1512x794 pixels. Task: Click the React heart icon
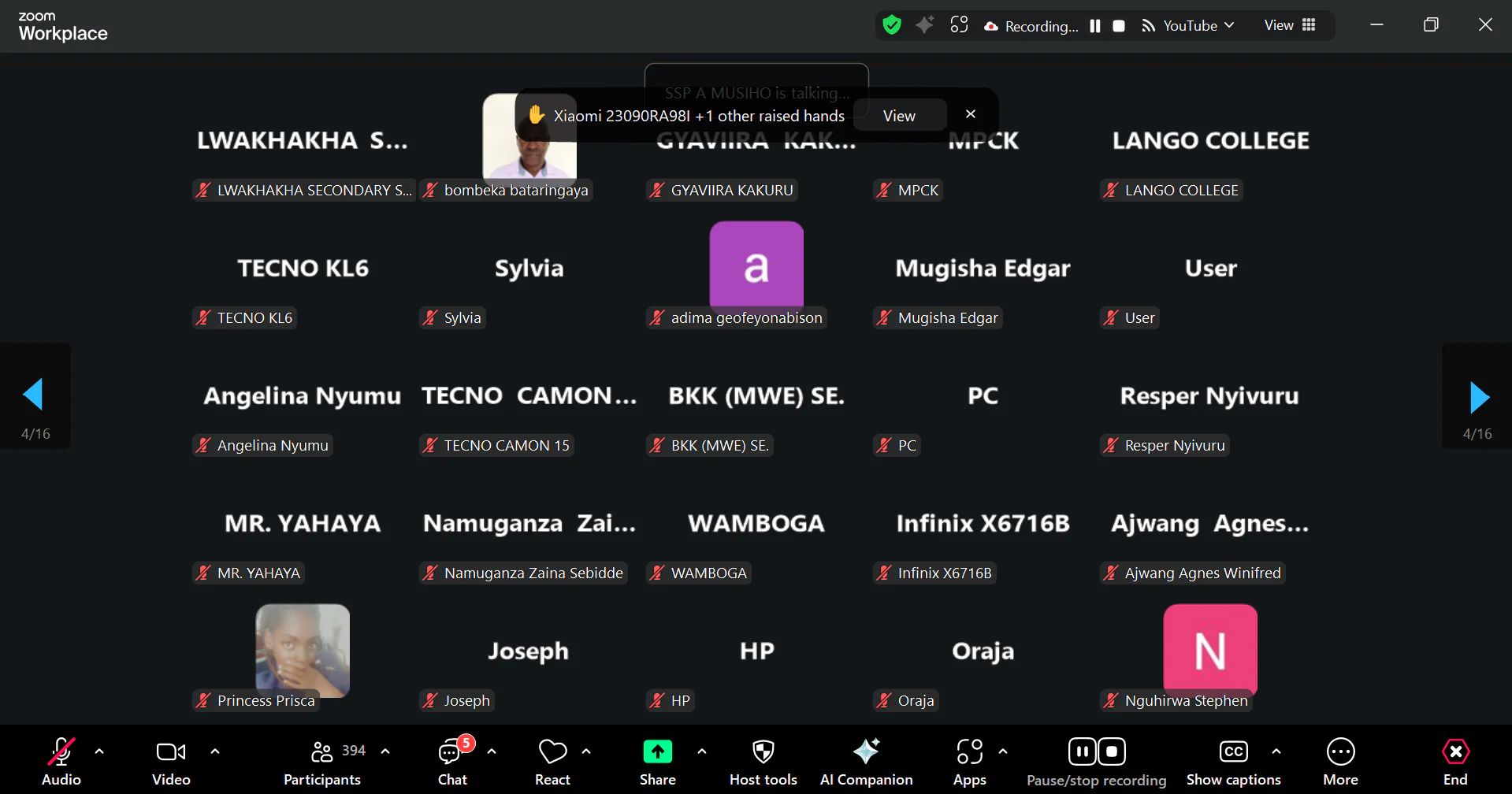pyautogui.click(x=552, y=752)
